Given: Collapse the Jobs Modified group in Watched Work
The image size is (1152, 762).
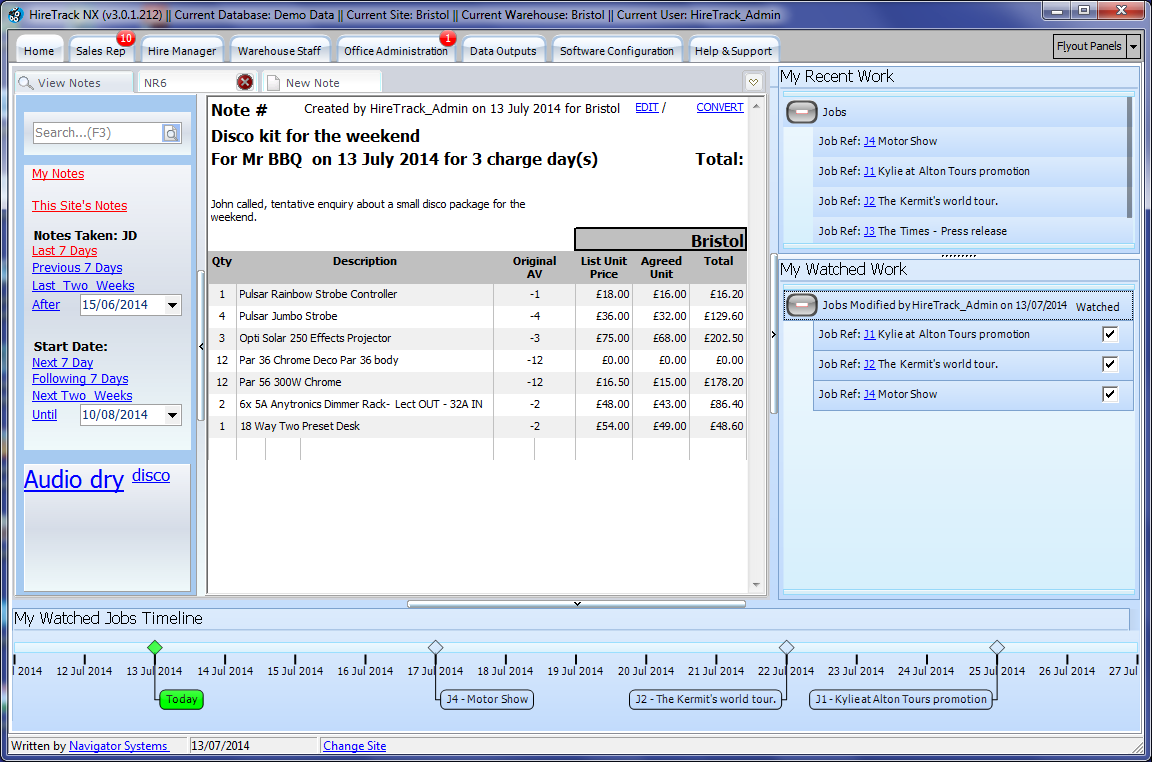Looking at the screenshot, I should point(802,305).
